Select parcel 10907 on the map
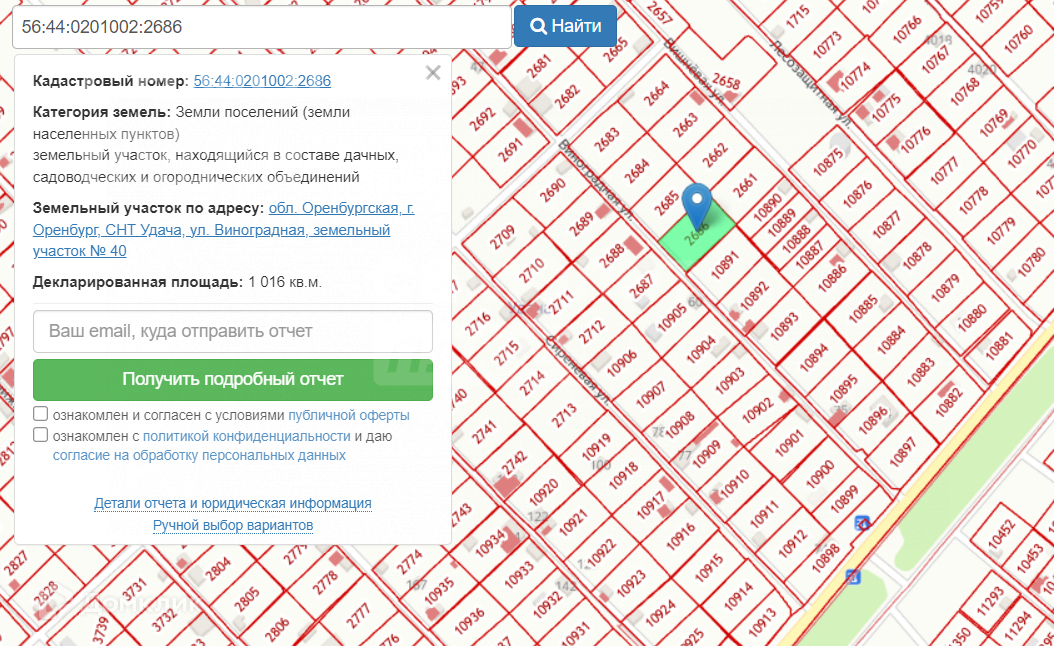This screenshot has width=1054, height=646. (x=650, y=395)
